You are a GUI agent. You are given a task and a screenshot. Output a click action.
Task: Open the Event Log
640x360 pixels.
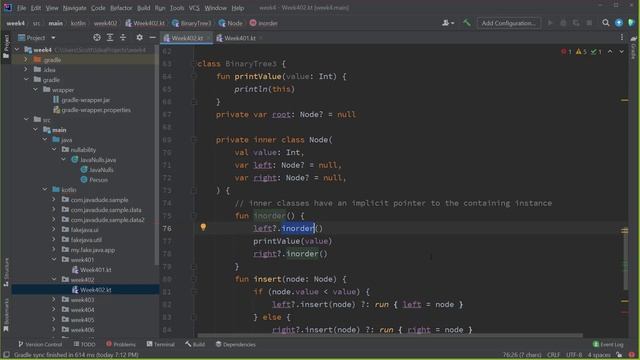click(608, 344)
